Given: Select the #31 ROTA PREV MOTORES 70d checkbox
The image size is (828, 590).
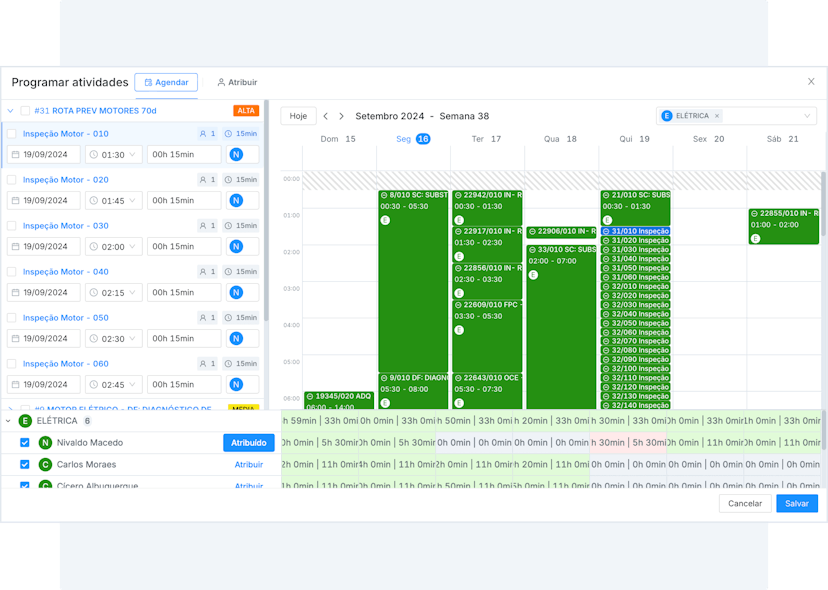Looking at the screenshot, I should (x=25, y=111).
